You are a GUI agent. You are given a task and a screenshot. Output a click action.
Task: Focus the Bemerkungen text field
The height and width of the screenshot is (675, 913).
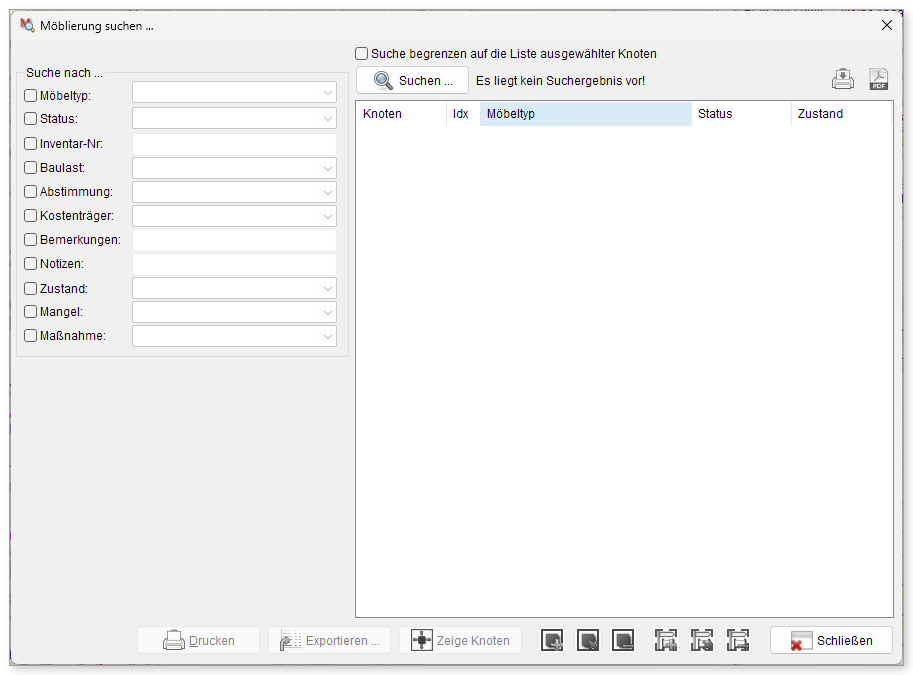click(234, 240)
